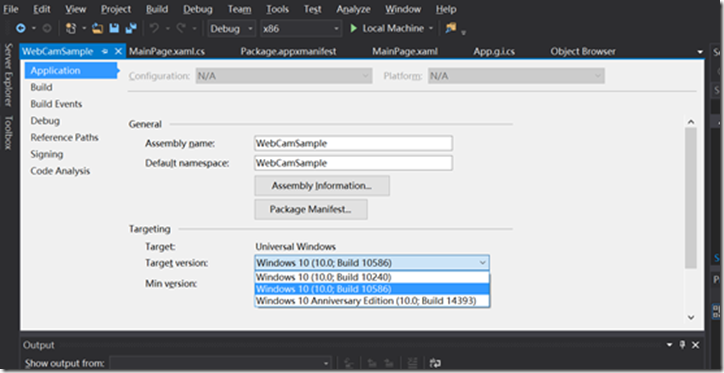Switch to MainPage.xaml tab
Viewport: 724px width, 373px height.
coord(405,52)
